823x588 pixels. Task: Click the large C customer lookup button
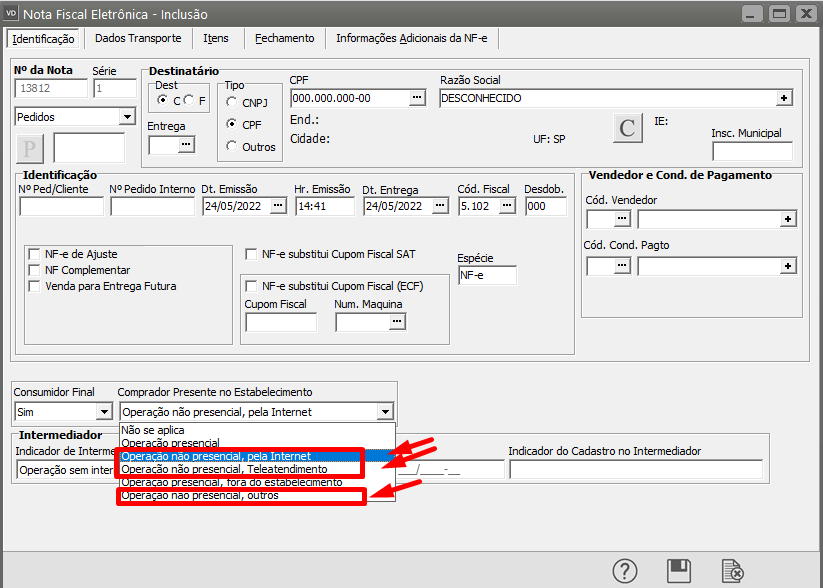[627, 128]
